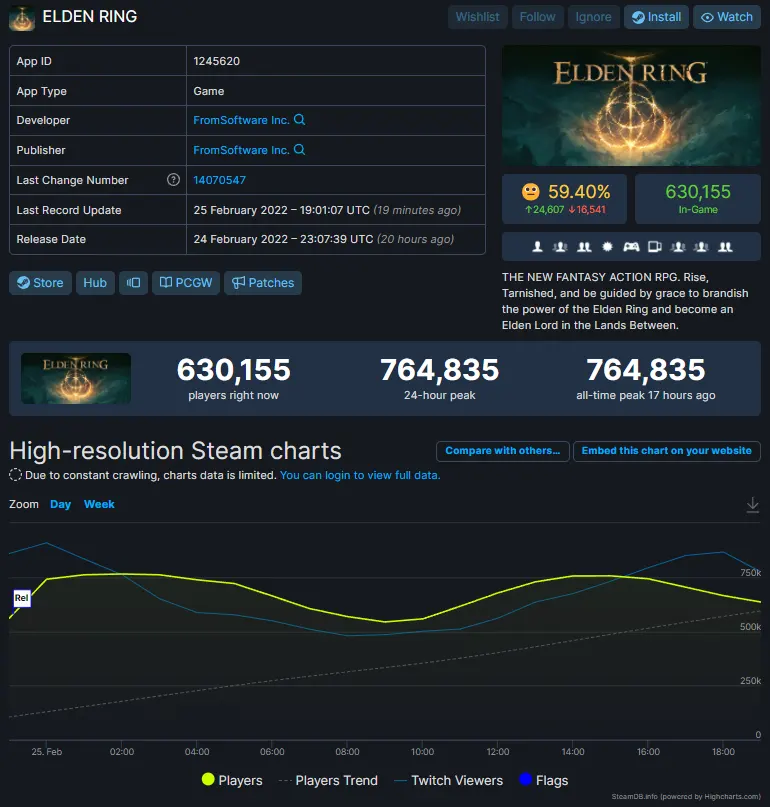
Task: Click the Rel release flag marker on chart
Action: click(x=22, y=598)
